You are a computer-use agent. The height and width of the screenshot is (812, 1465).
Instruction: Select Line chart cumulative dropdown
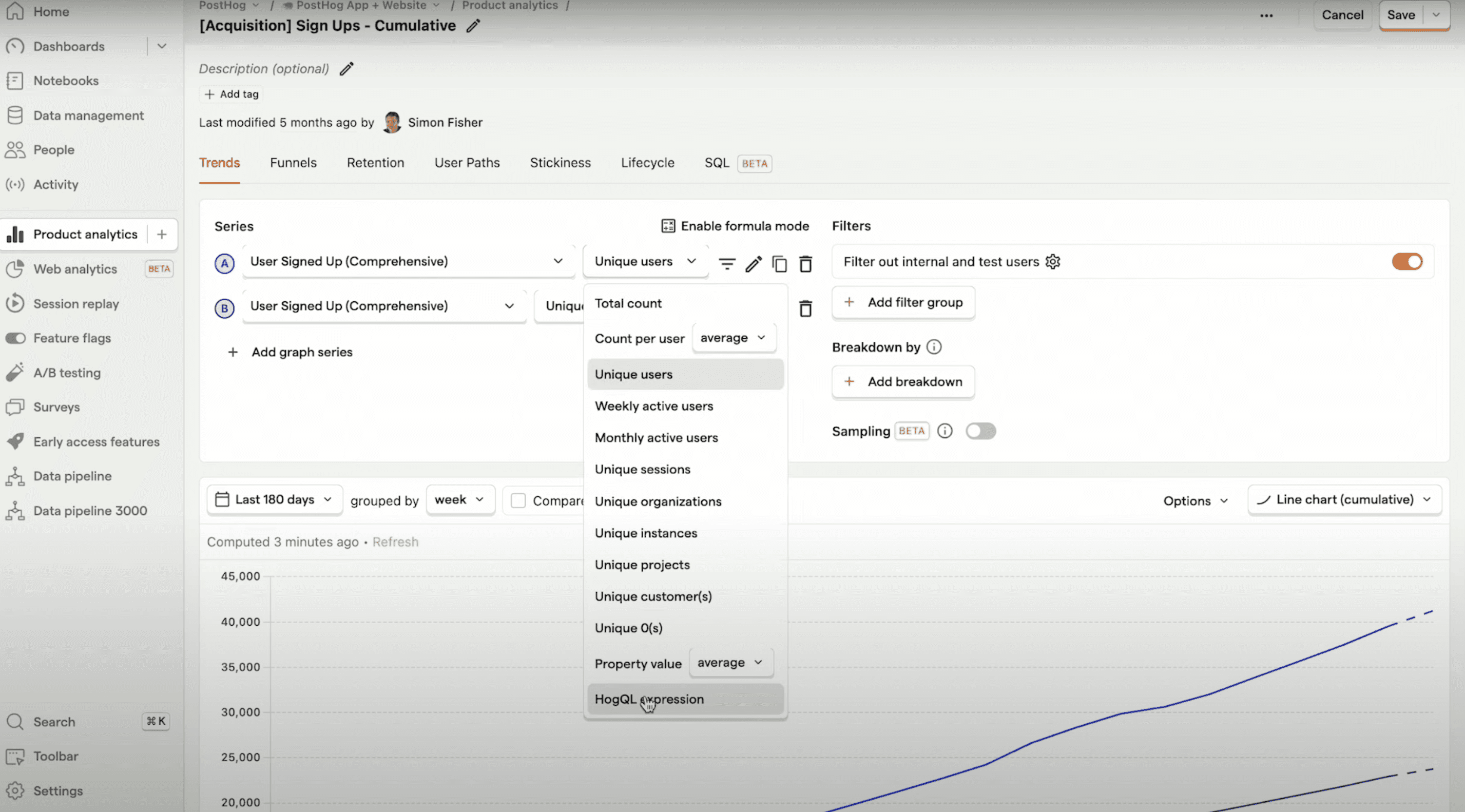[1344, 499]
